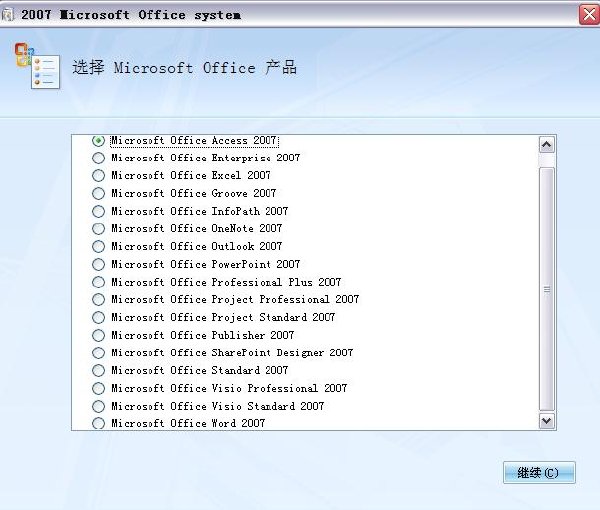Choose Office SharePoint Designer 2007 radio button
The image size is (600, 510).
(x=98, y=352)
